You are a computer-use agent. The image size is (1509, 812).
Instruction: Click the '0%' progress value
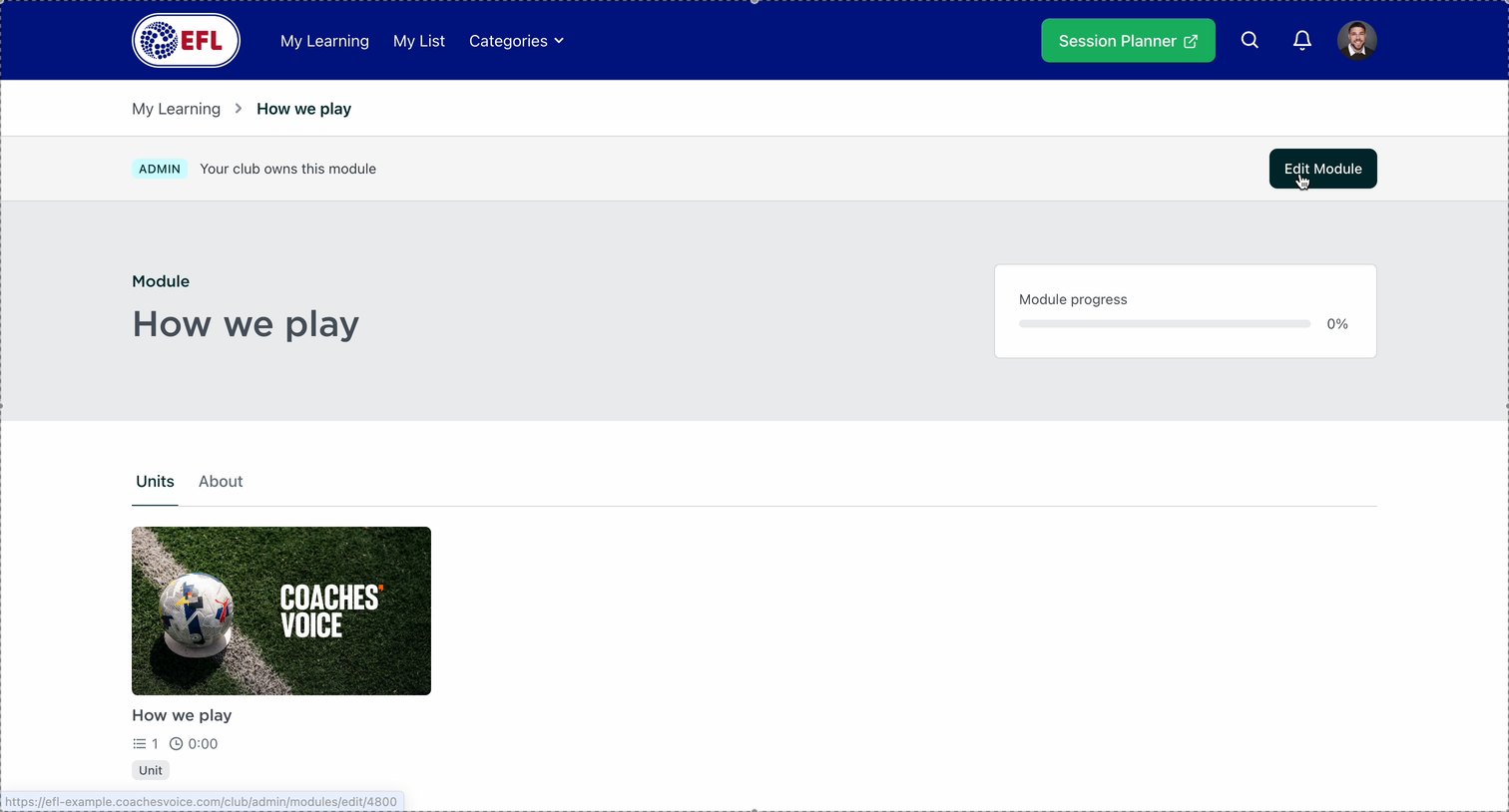(x=1337, y=324)
